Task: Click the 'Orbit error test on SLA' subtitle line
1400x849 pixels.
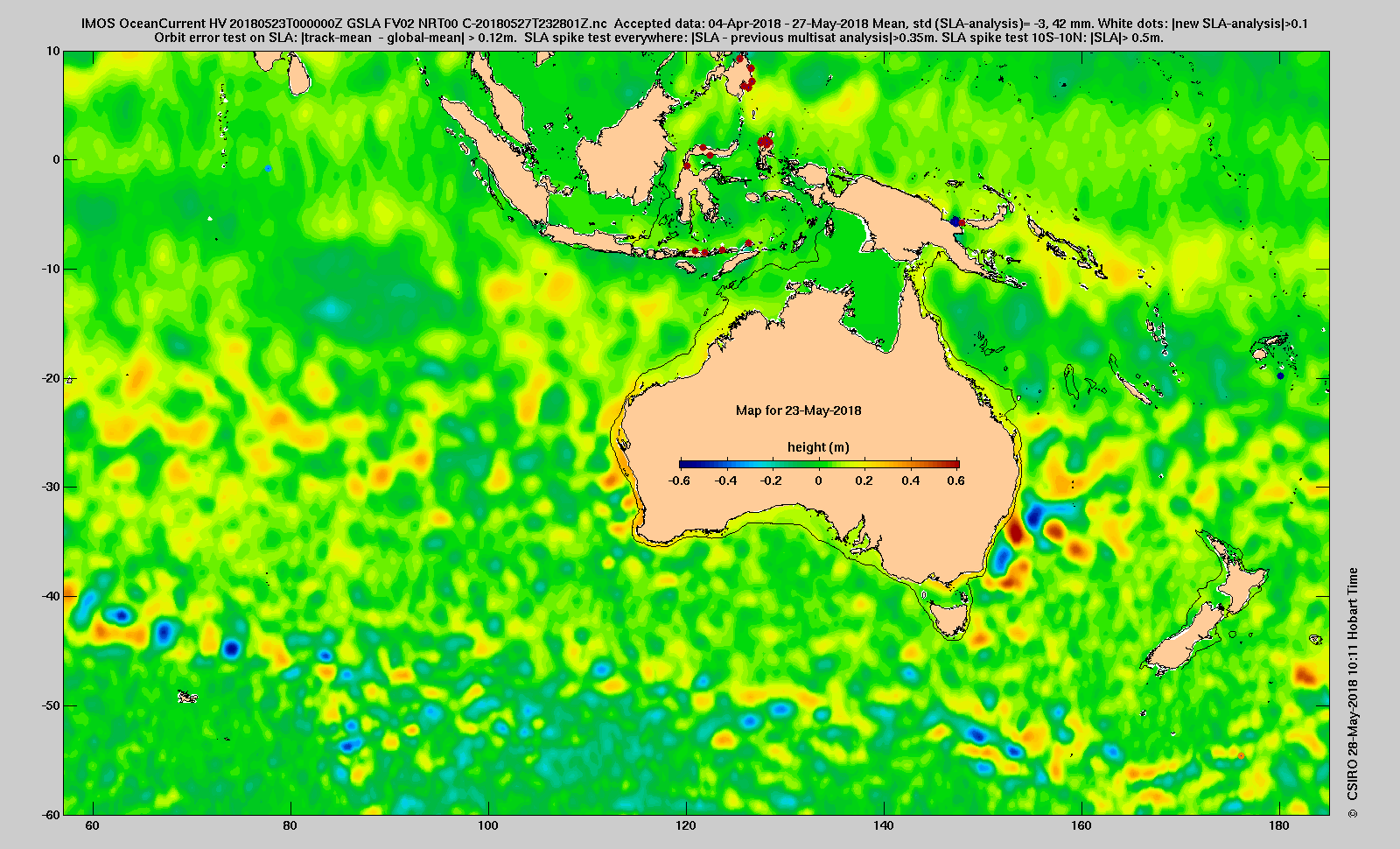Action: [x=659, y=38]
